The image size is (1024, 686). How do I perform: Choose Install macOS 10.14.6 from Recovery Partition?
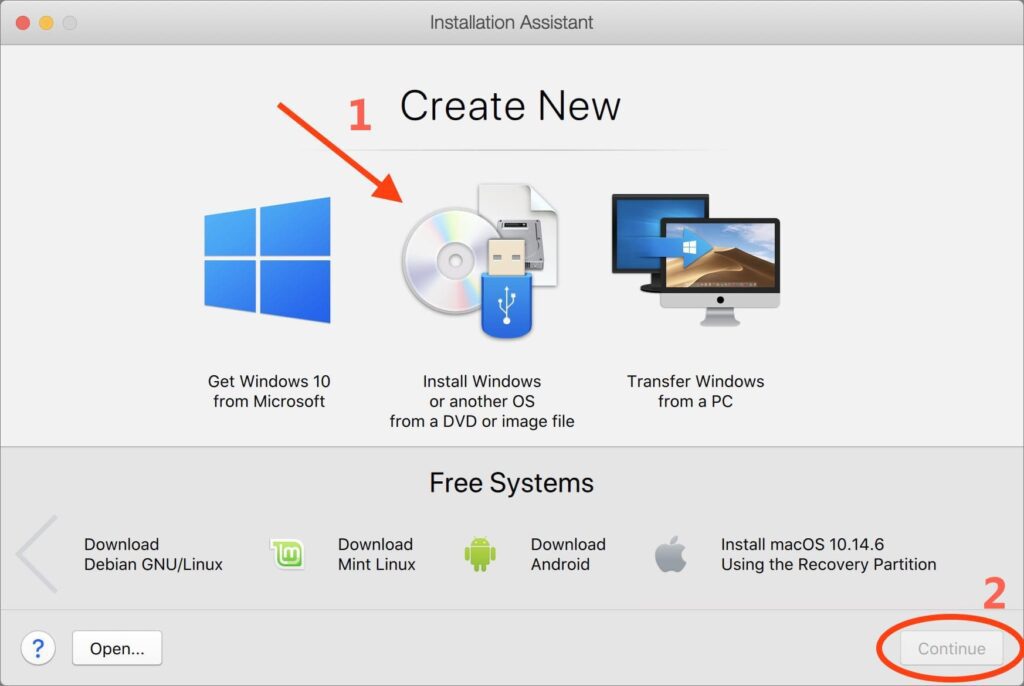(x=828, y=554)
